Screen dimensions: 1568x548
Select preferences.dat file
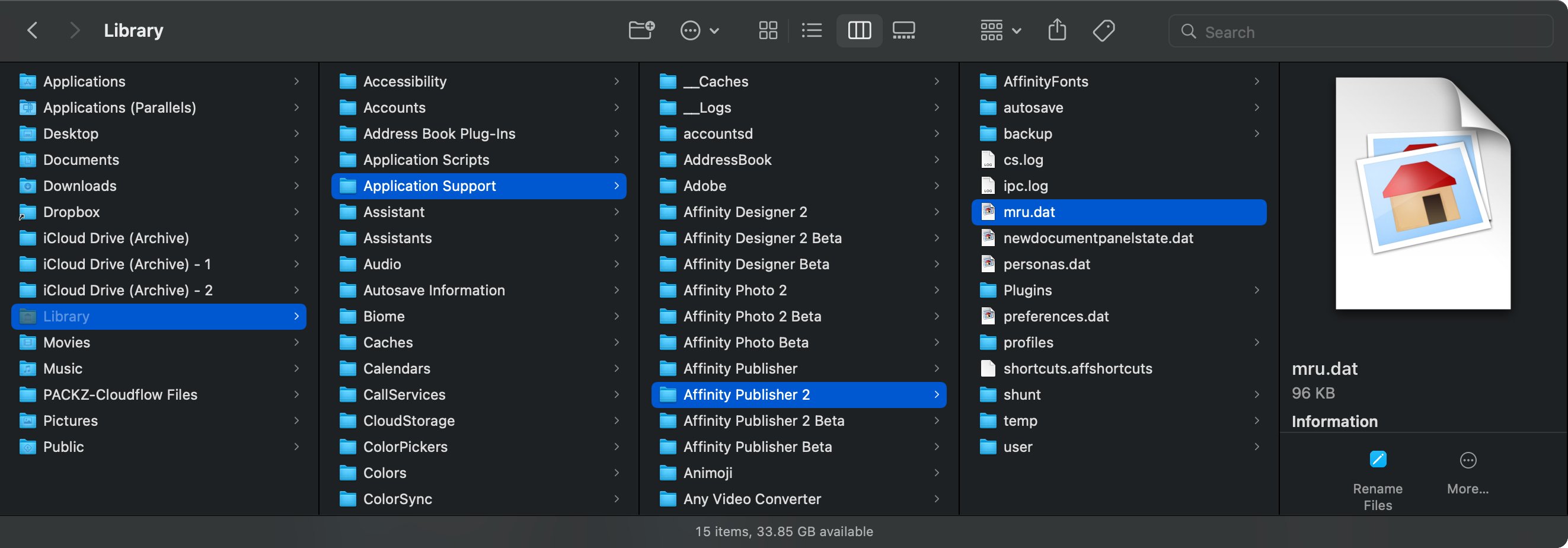[x=1055, y=317]
